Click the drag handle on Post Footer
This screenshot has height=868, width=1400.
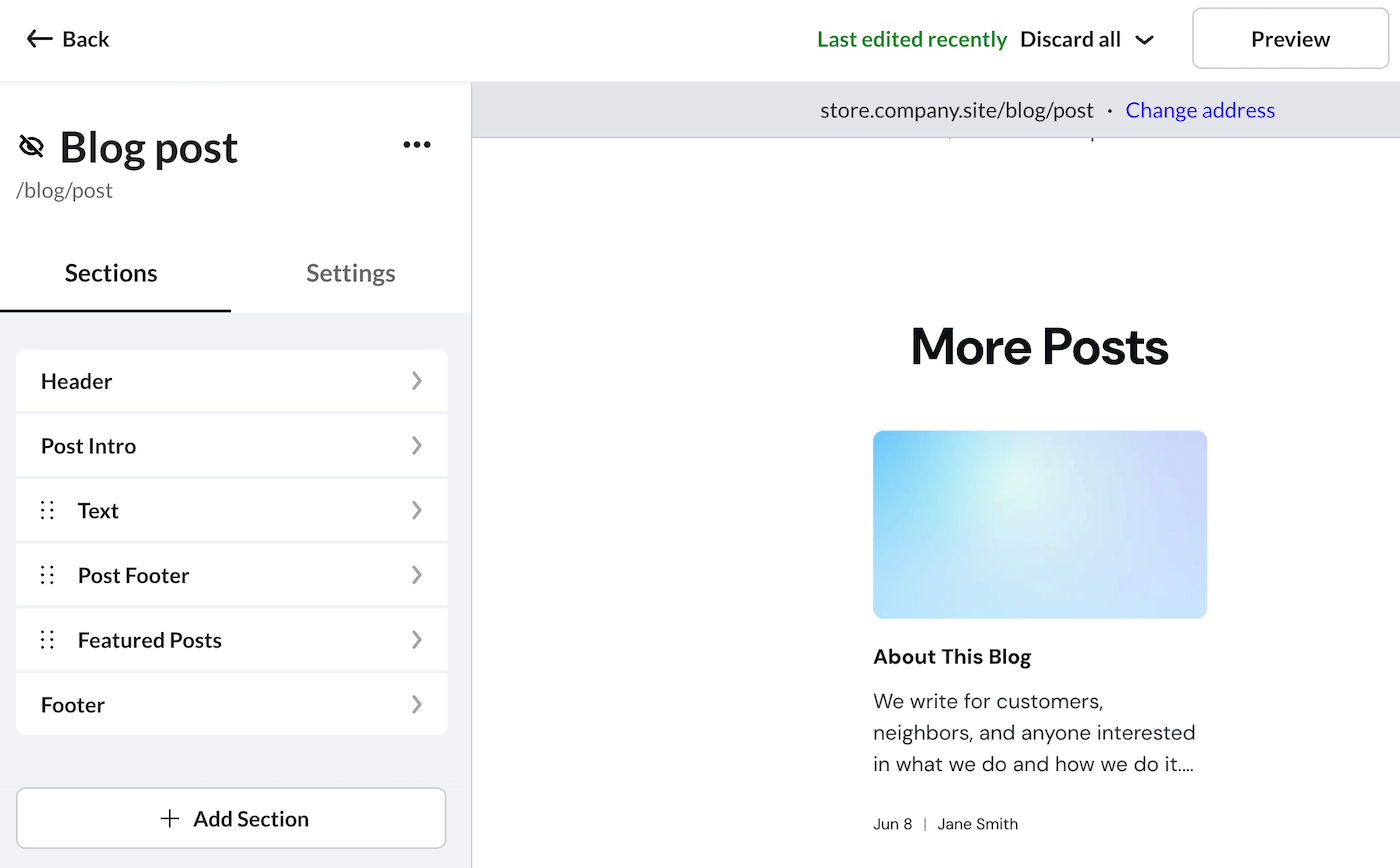click(47, 575)
